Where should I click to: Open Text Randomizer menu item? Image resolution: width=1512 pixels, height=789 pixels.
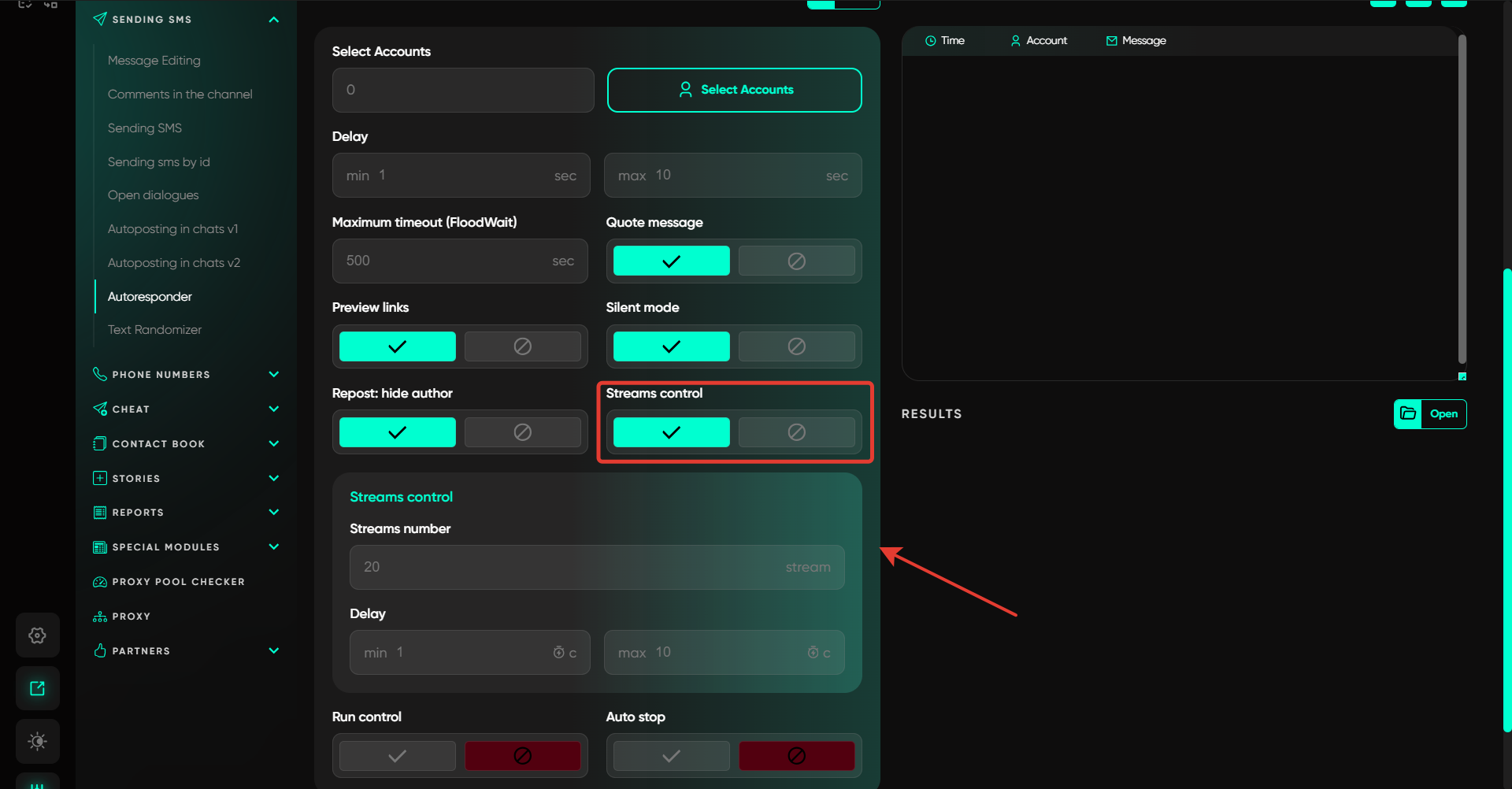pyautogui.click(x=154, y=330)
